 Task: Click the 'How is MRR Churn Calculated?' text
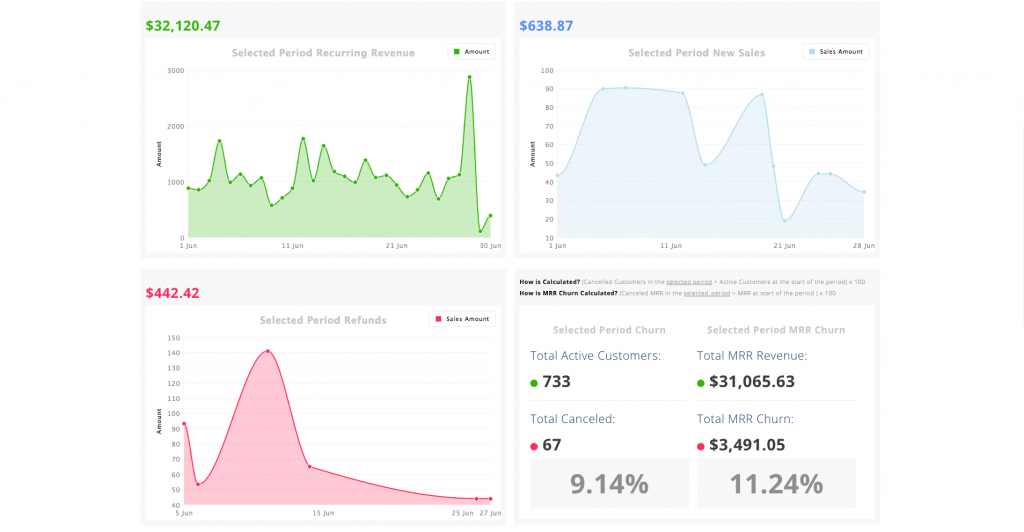coord(568,293)
